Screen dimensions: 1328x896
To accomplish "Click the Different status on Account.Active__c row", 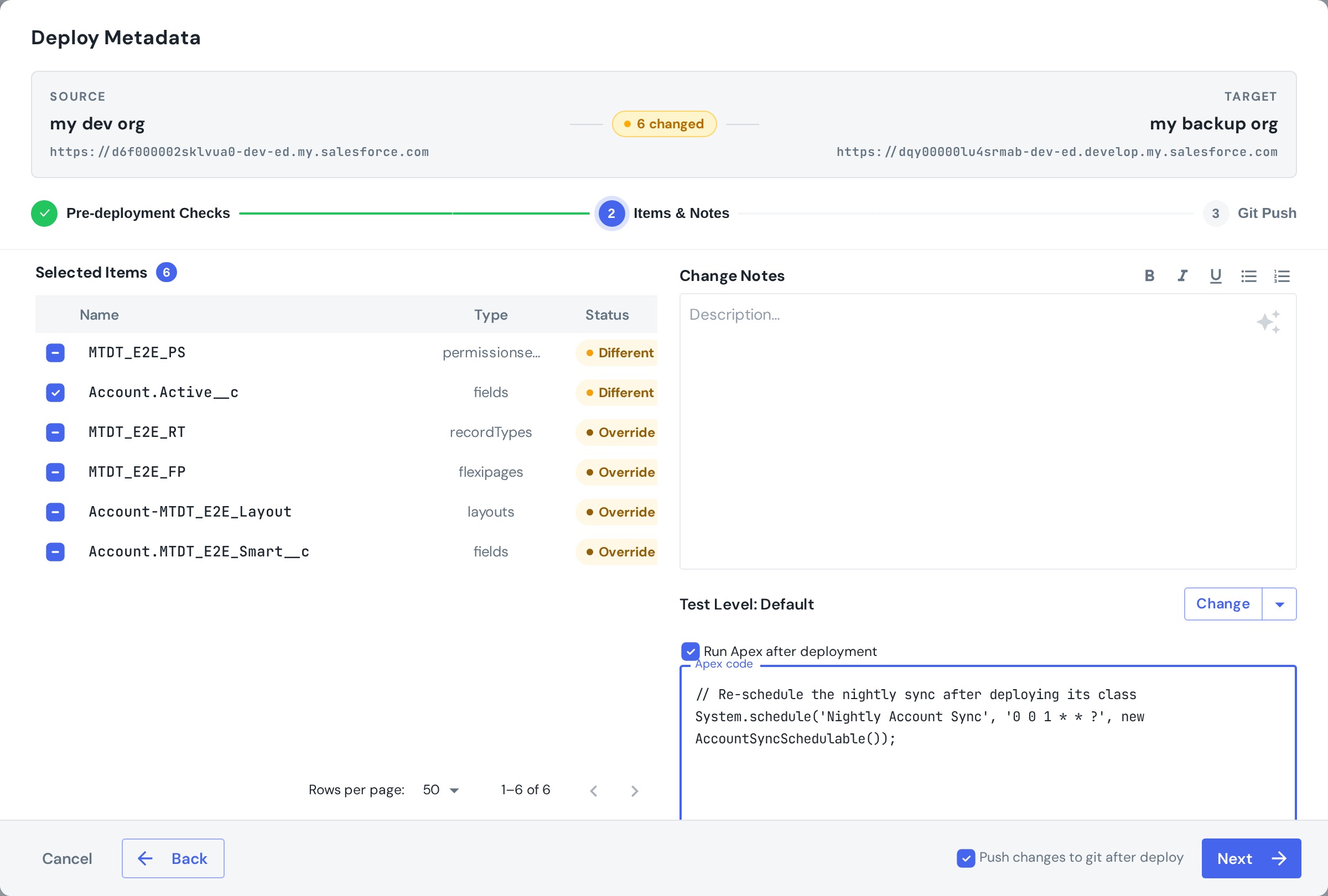I will pos(617,392).
